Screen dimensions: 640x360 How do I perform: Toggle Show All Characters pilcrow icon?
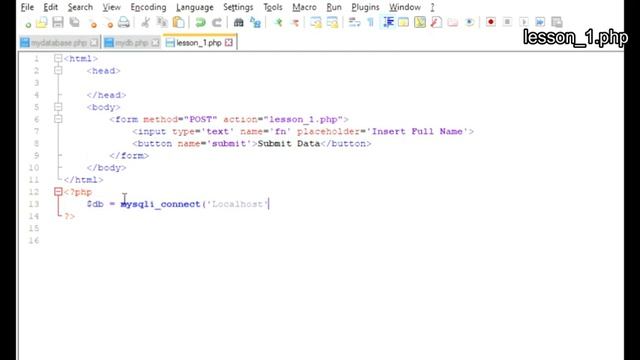pyautogui.click(x=371, y=22)
